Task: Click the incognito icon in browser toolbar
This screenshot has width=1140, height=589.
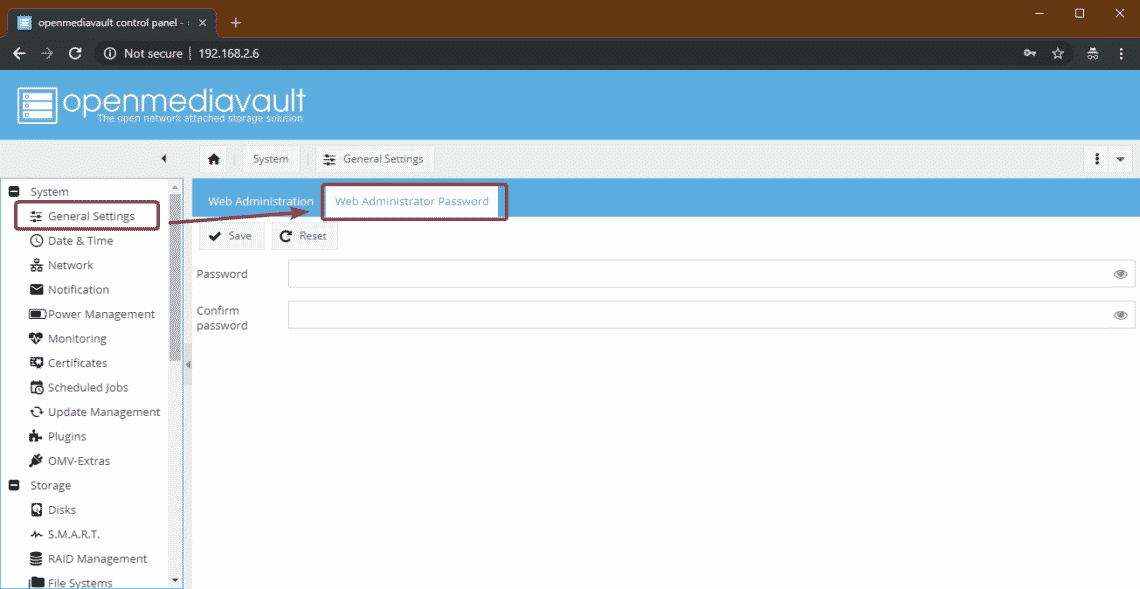Action: pyautogui.click(x=1093, y=53)
